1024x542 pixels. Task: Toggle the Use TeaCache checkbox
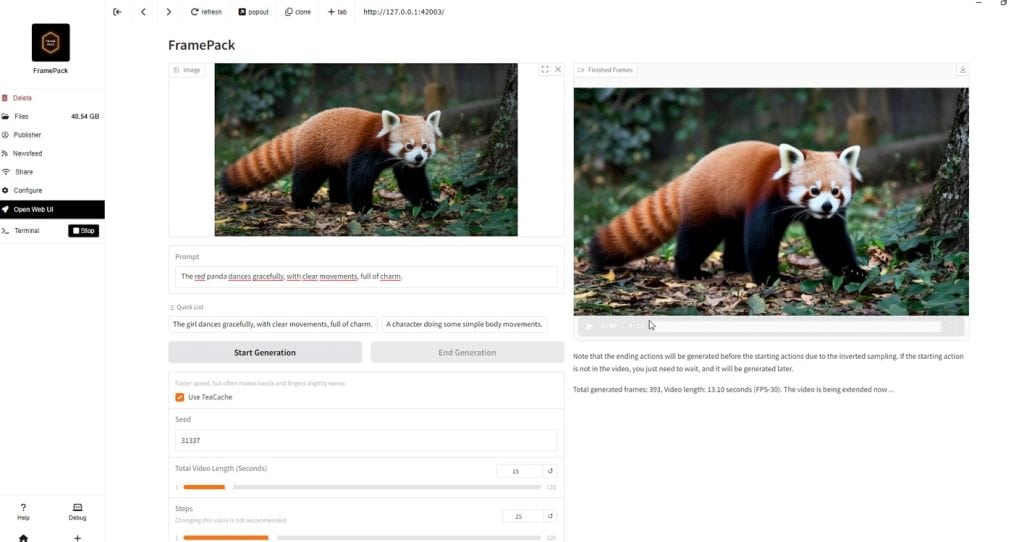pos(180,397)
